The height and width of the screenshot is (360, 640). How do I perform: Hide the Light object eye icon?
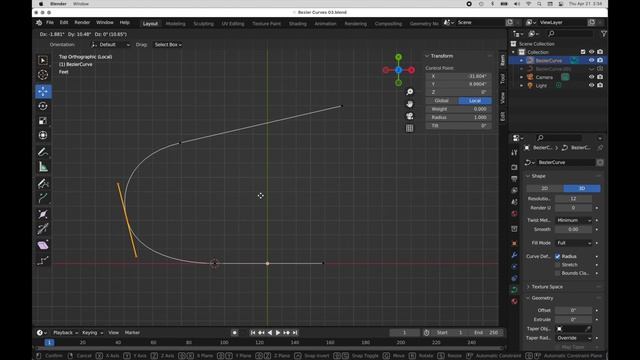pos(591,85)
